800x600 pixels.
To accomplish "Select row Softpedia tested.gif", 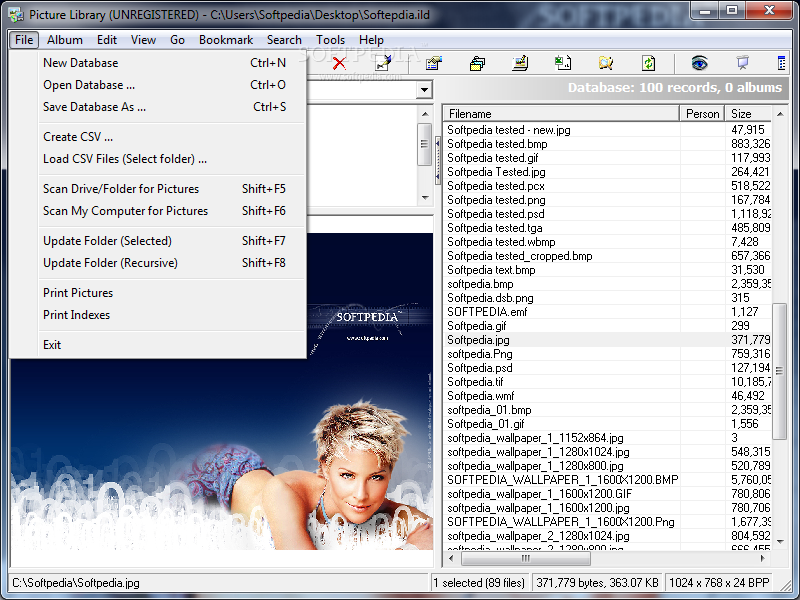I will (607, 158).
